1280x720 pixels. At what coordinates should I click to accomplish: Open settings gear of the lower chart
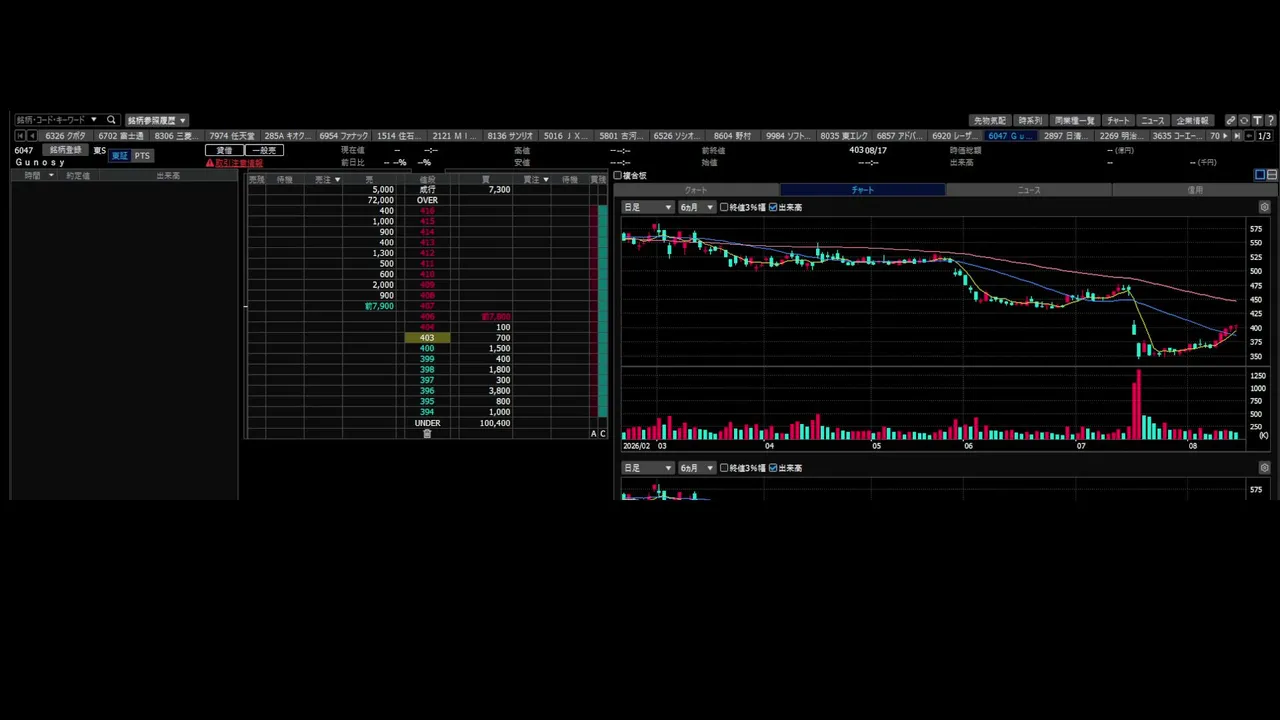click(x=1264, y=468)
